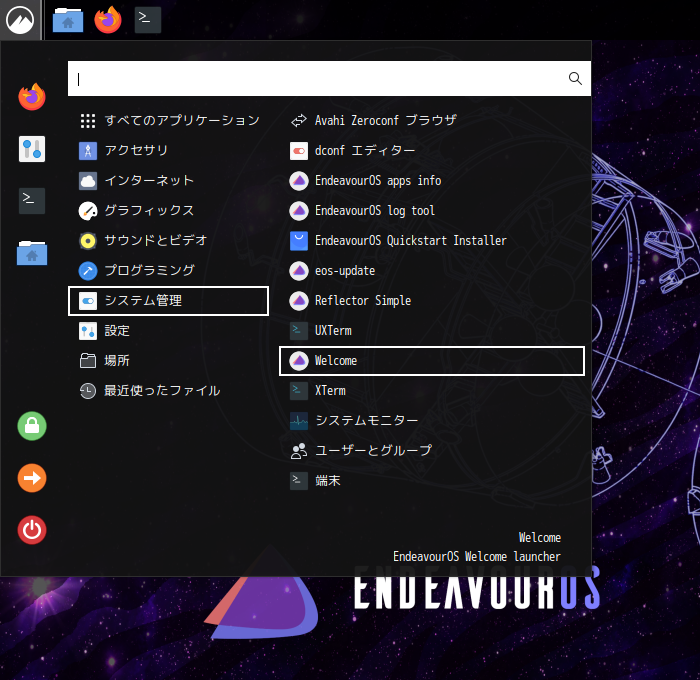The height and width of the screenshot is (680, 700).
Task: Select プログラミング category
Action: pyautogui.click(x=168, y=271)
